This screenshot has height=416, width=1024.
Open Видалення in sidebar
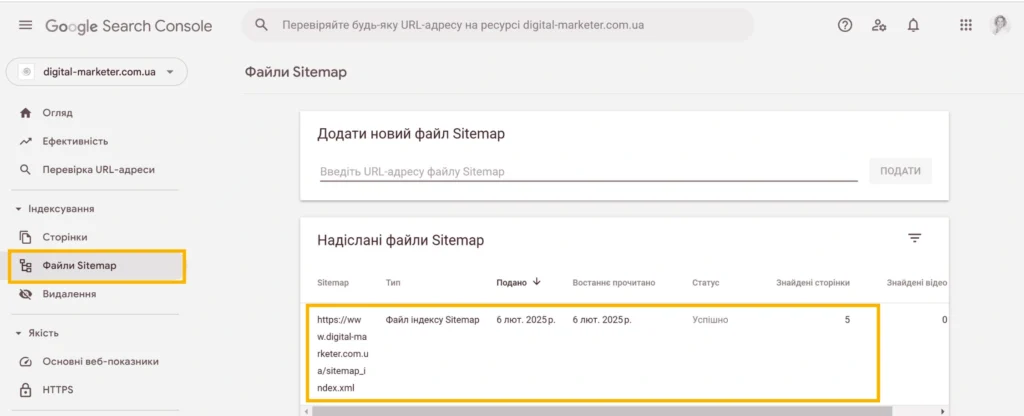69,295
